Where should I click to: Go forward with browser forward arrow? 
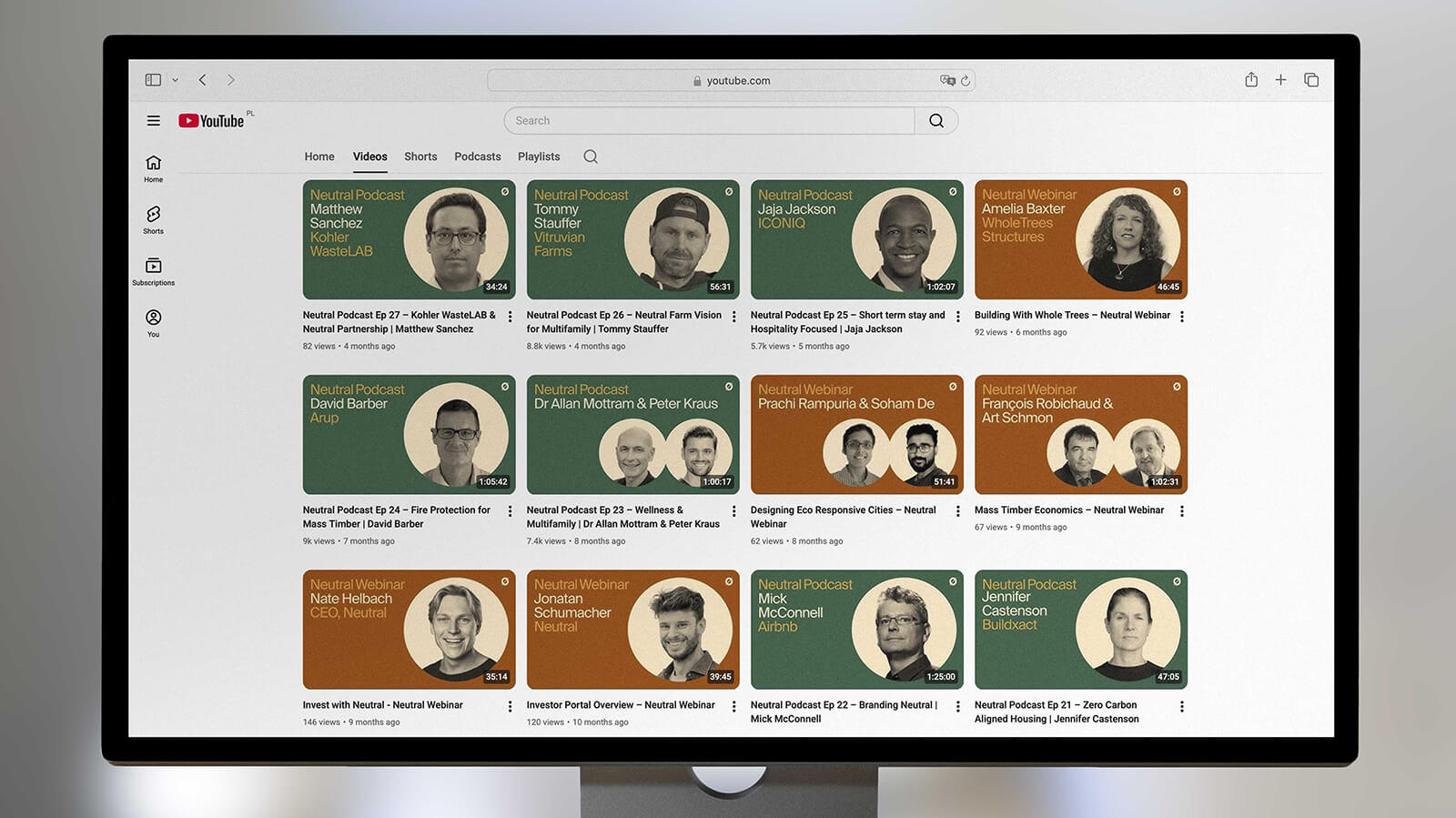tap(231, 80)
